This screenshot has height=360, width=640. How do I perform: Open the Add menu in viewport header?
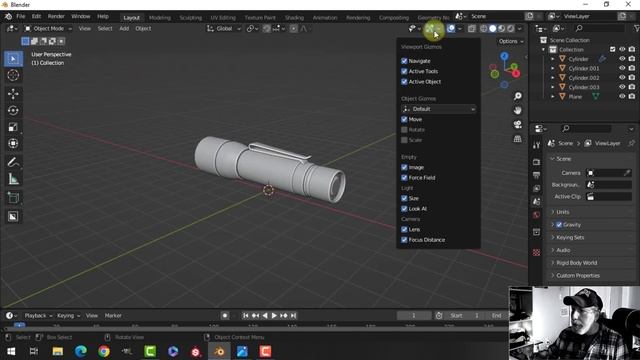coord(124,29)
